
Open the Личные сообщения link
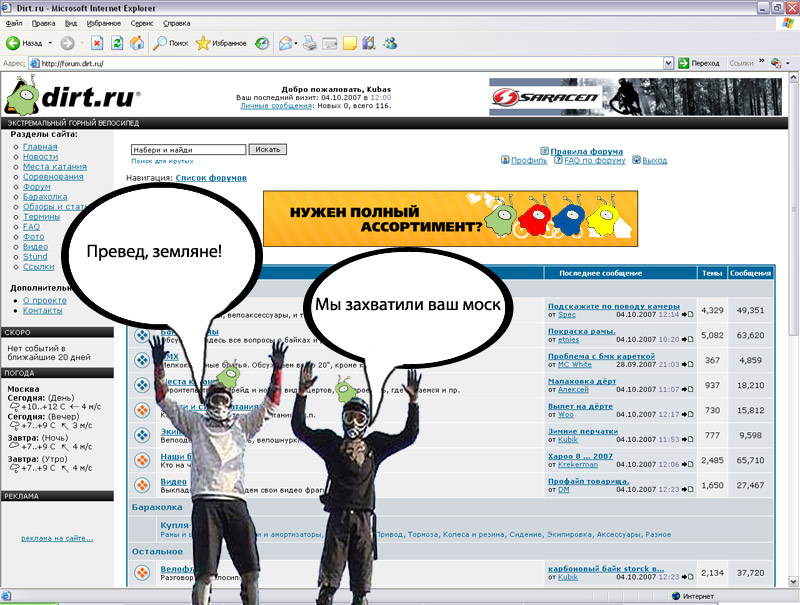[276, 106]
